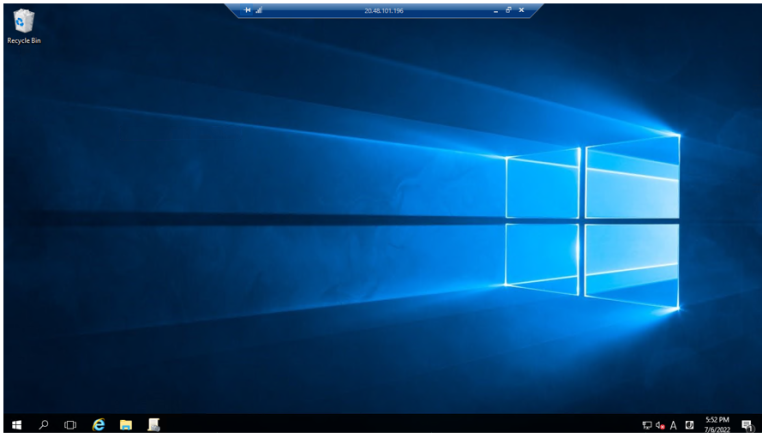The image size is (768, 438).
Task: Open Task View from the taskbar
Action: (x=70, y=425)
